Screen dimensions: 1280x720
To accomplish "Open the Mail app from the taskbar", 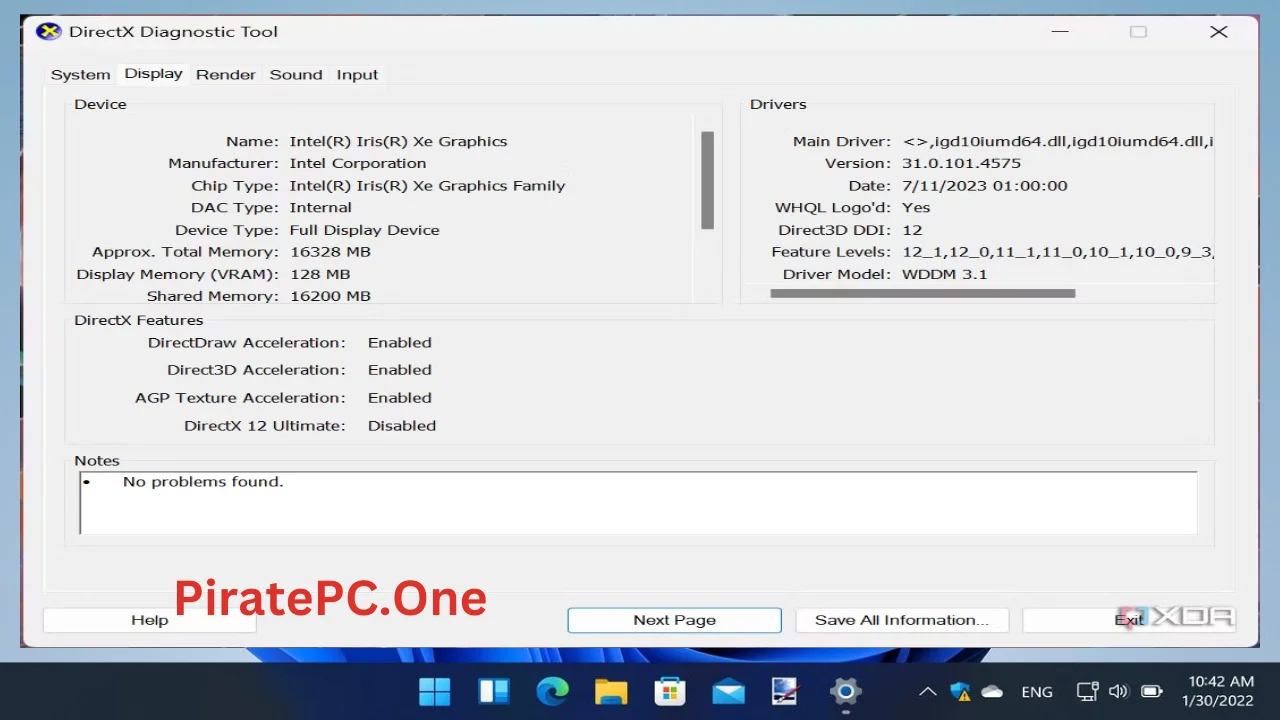I will click(x=728, y=691).
